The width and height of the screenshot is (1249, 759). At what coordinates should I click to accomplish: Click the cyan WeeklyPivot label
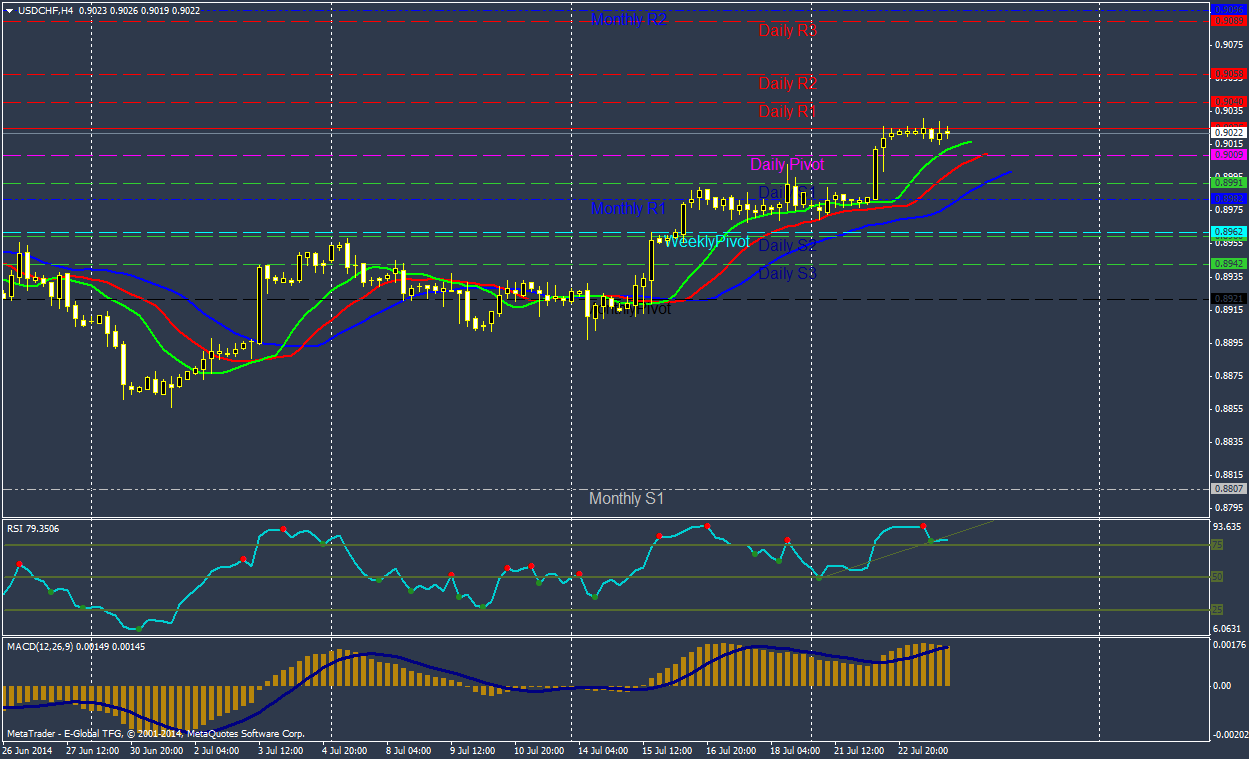coord(706,242)
